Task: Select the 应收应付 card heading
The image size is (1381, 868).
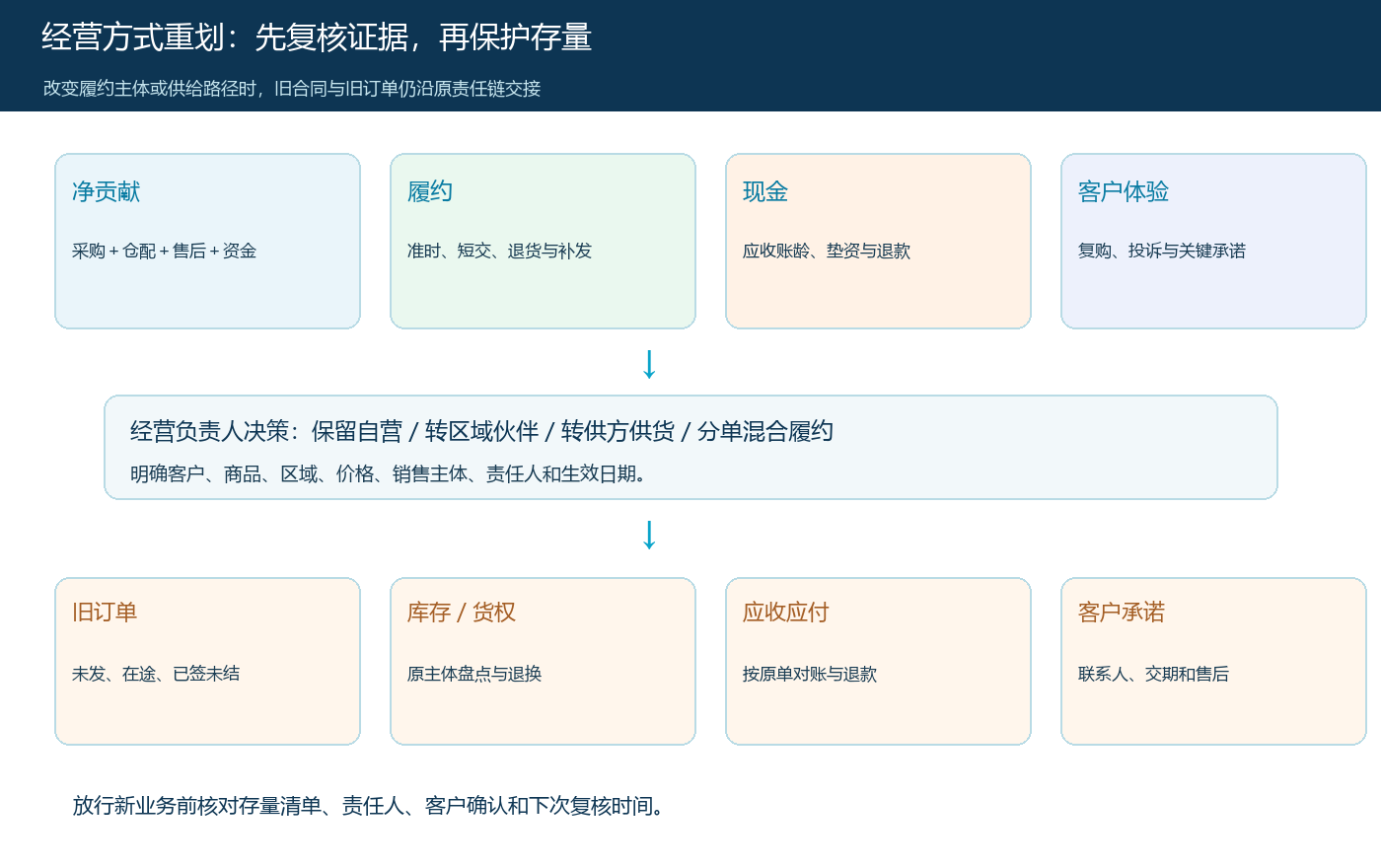Action: point(786,612)
